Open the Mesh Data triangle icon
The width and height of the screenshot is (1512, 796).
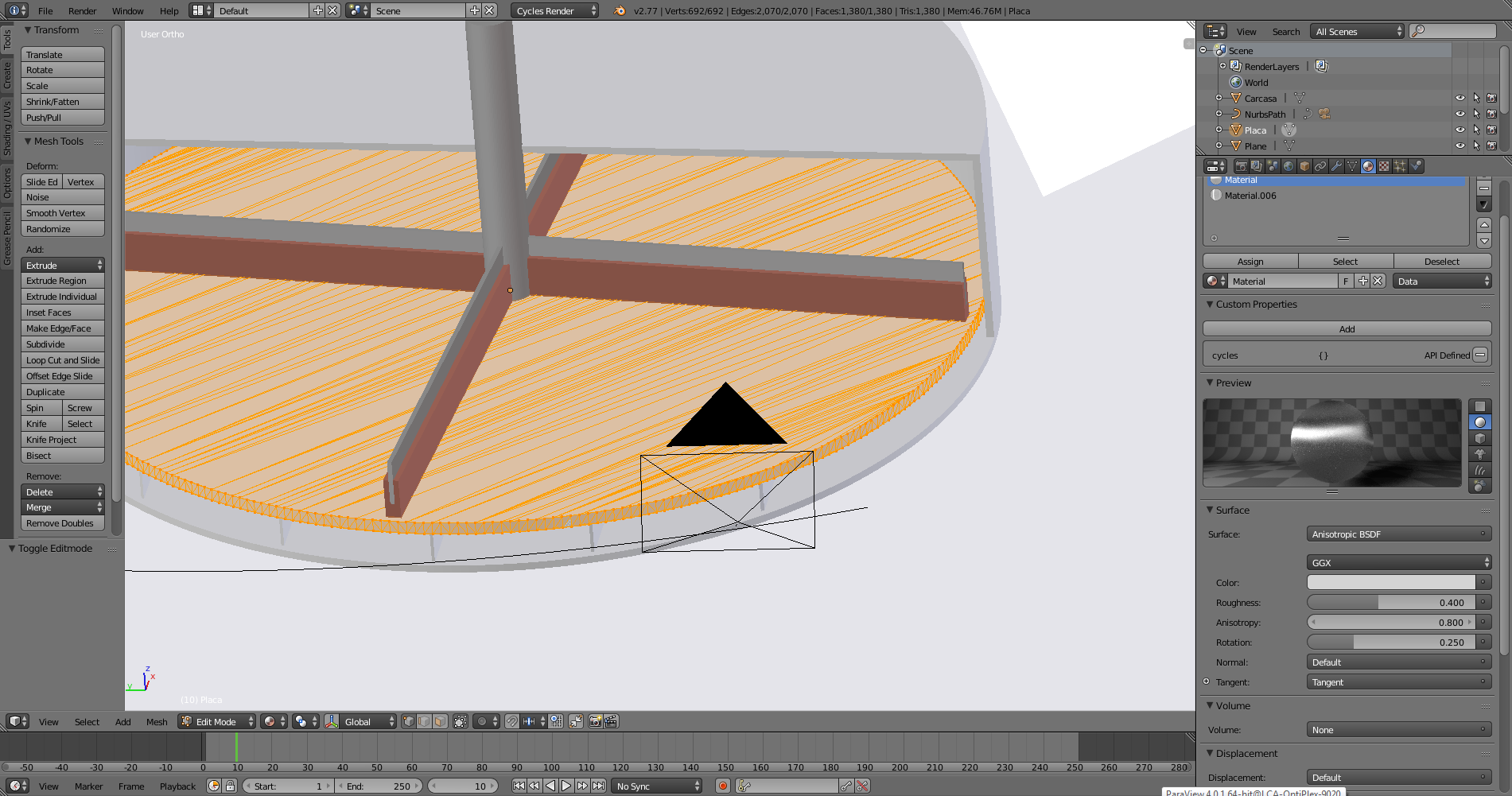click(1352, 166)
